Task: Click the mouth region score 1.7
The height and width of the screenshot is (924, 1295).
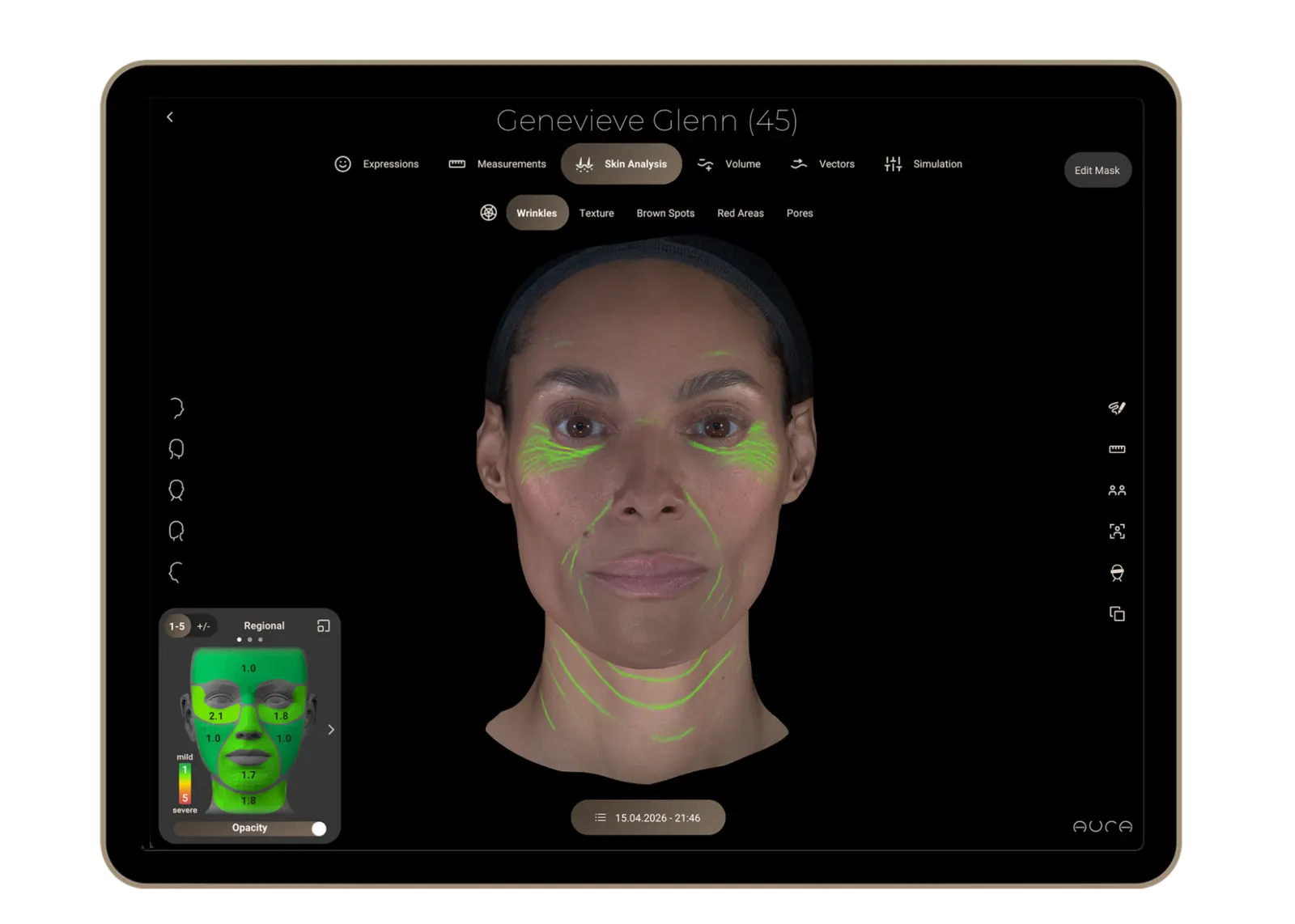Action: click(248, 775)
